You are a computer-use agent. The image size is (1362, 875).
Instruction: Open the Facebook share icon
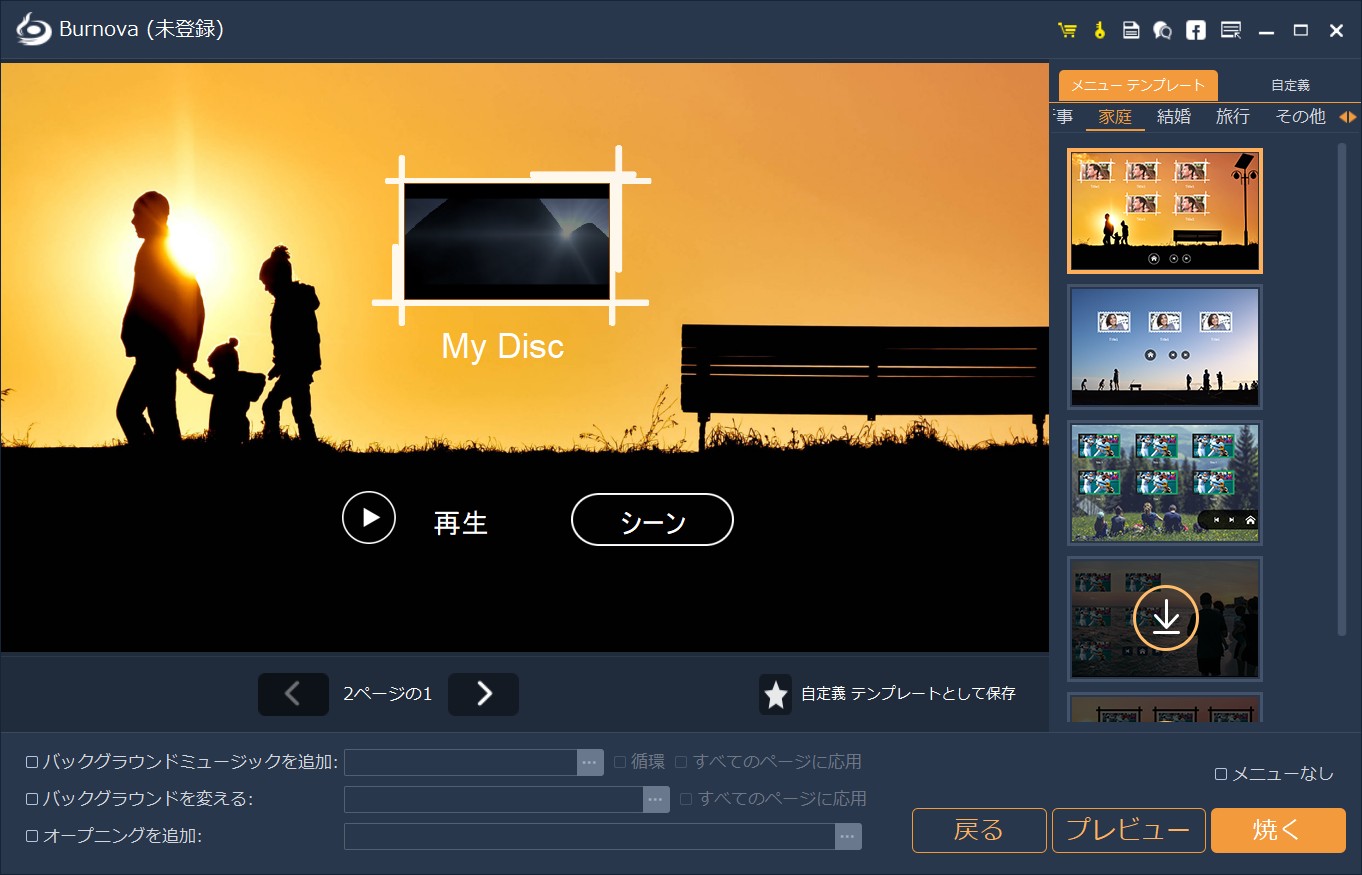click(1195, 29)
